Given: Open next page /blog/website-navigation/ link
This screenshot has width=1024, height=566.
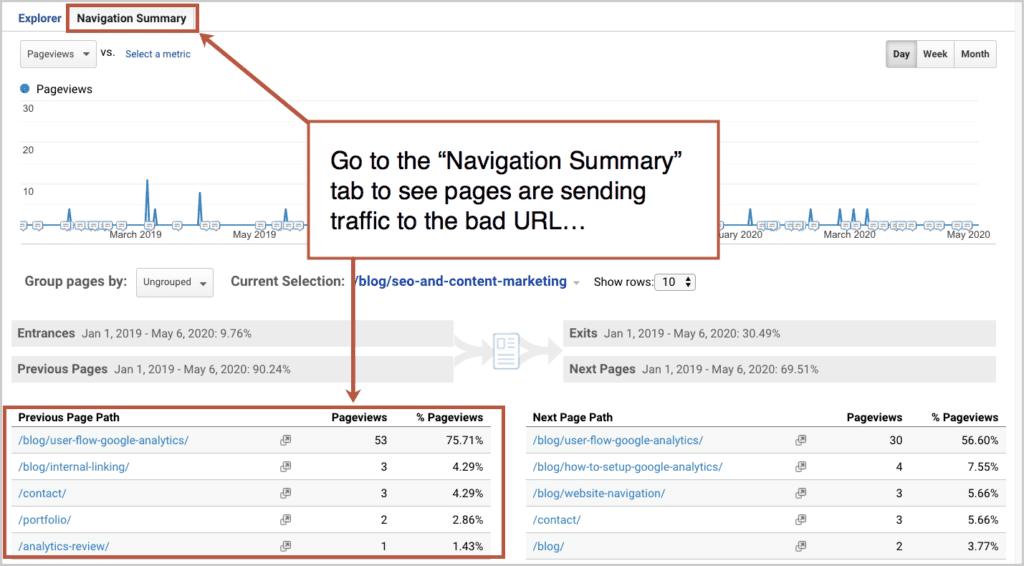Looking at the screenshot, I should point(599,494).
